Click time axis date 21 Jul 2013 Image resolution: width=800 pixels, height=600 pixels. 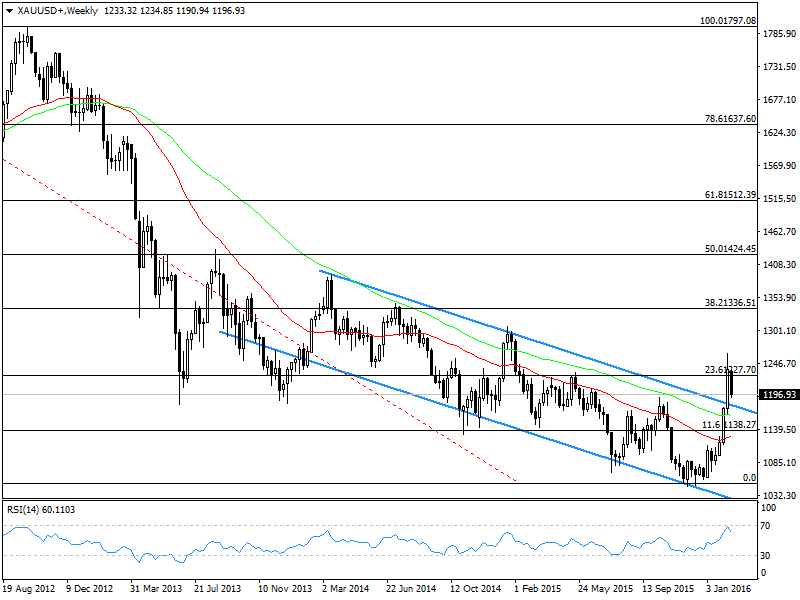point(217,589)
